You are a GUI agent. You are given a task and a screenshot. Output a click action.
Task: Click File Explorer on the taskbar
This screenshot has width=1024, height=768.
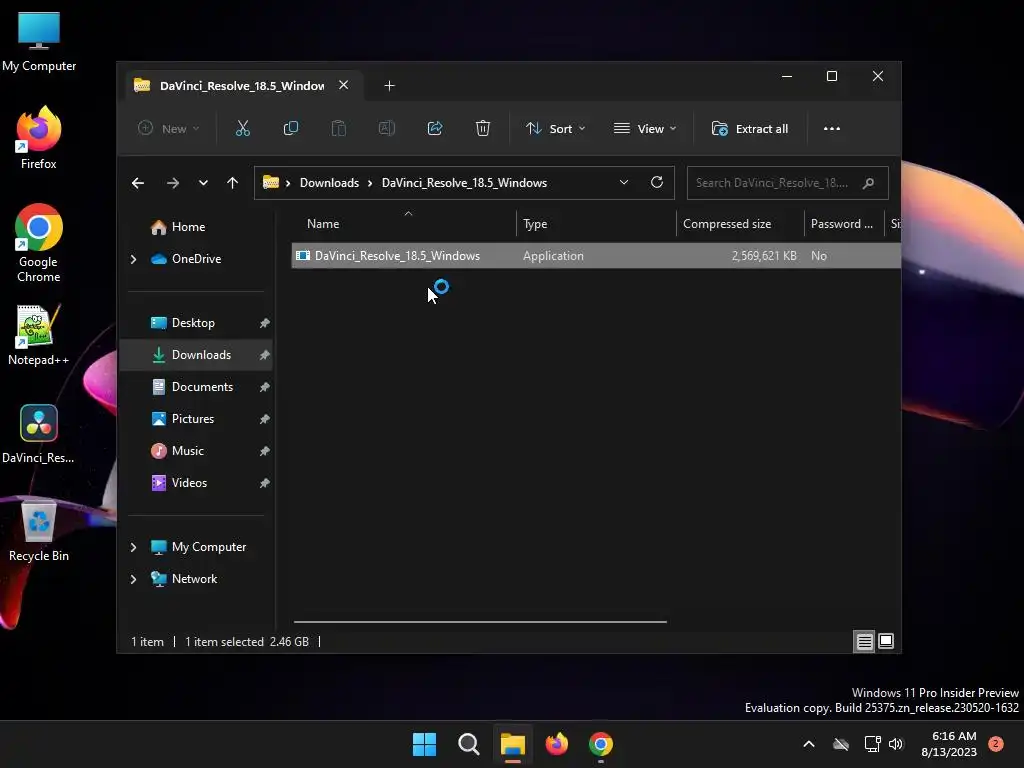pyautogui.click(x=513, y=744)
